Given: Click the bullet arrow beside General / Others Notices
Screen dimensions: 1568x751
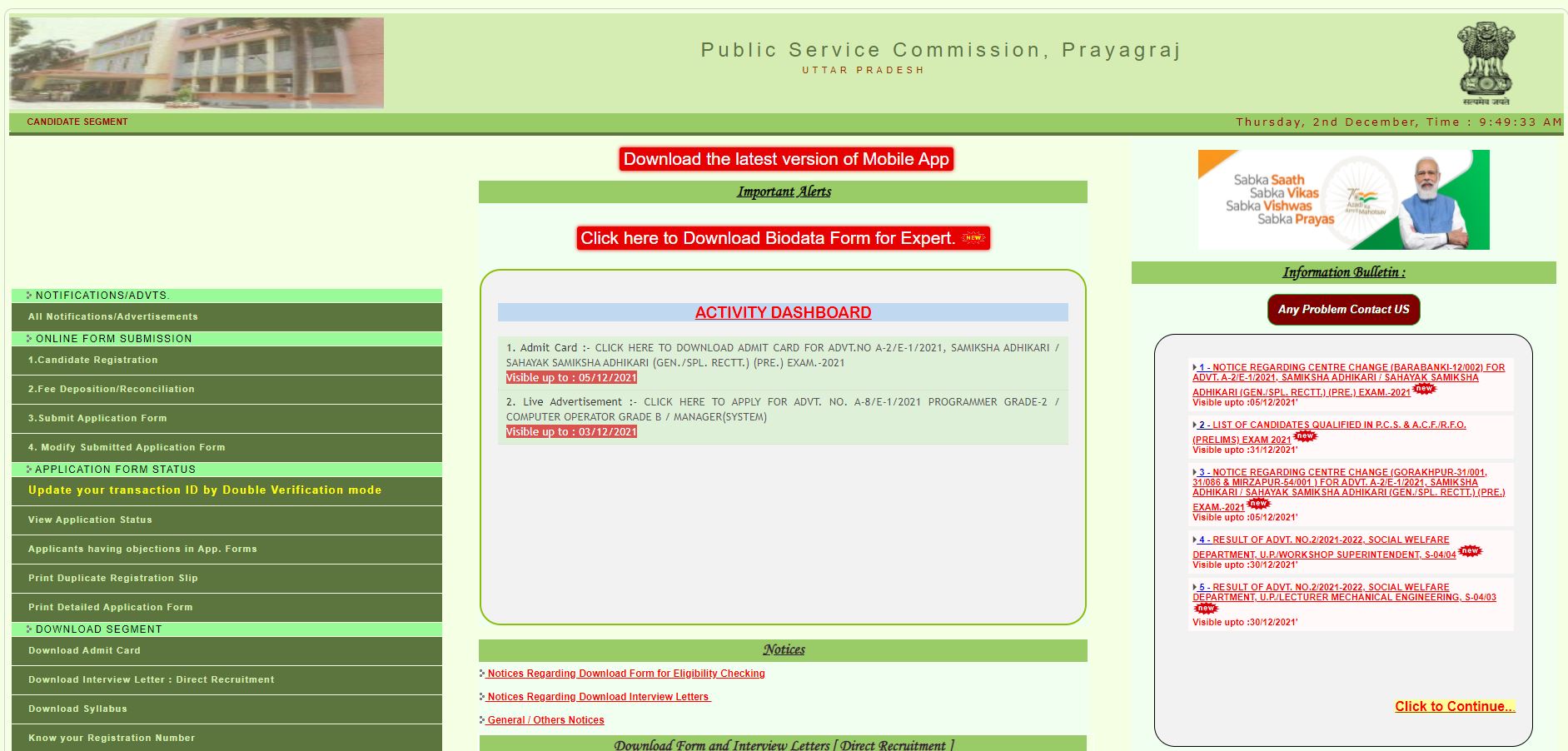Looking at the screenshot, I should point(482,720).
